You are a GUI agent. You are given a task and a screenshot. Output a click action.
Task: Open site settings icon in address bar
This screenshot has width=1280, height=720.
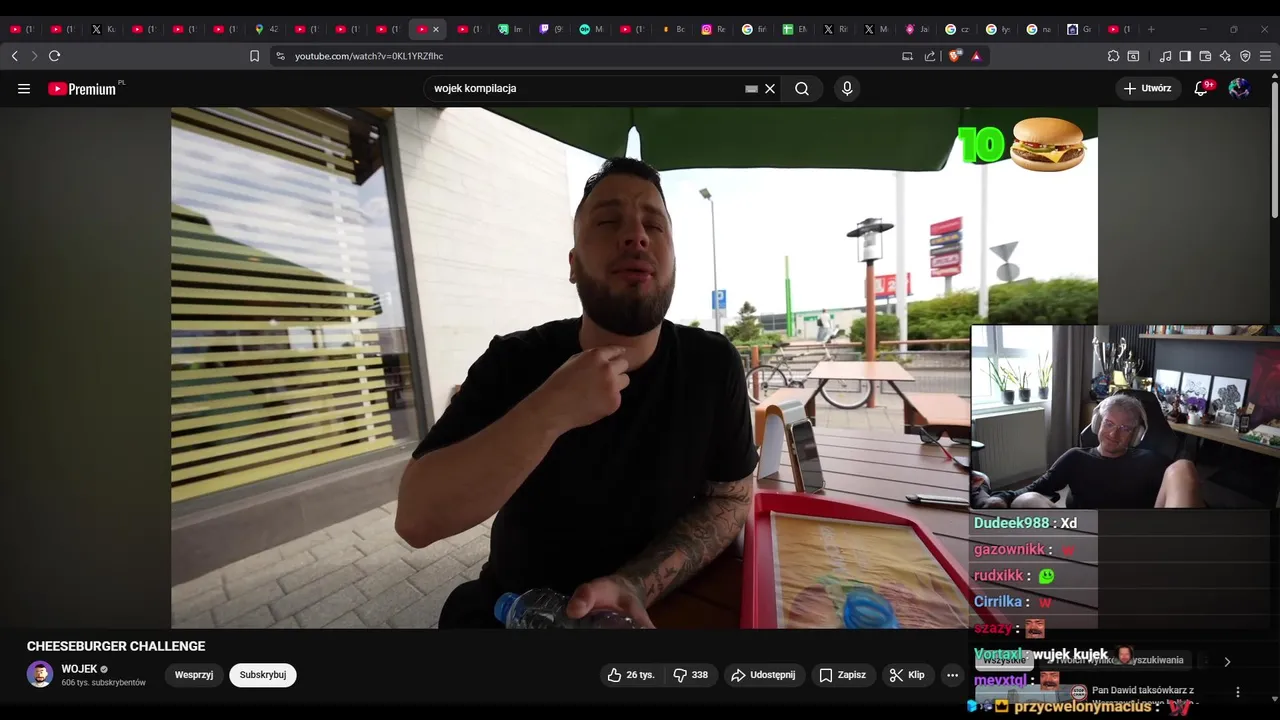tap(281, 56)
